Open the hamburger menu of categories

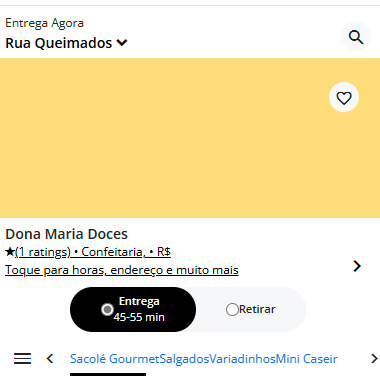click(23, 359)
